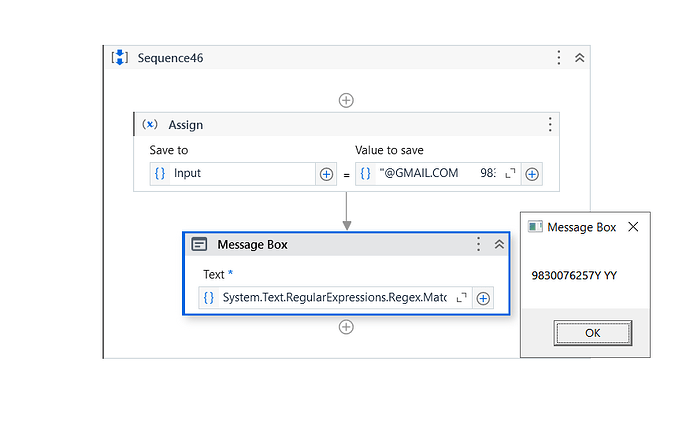Add an activity below the Message Box block
Screen dimensions: 690x443
point(346,327)
